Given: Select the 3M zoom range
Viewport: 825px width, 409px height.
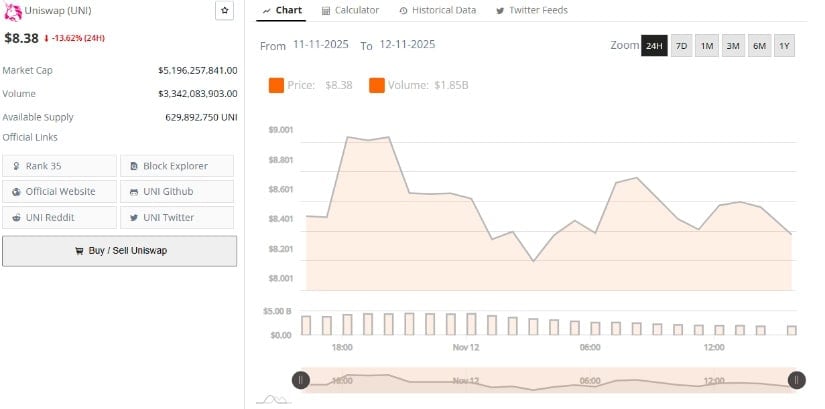Looking at the screenshot, I should (733, 46).
